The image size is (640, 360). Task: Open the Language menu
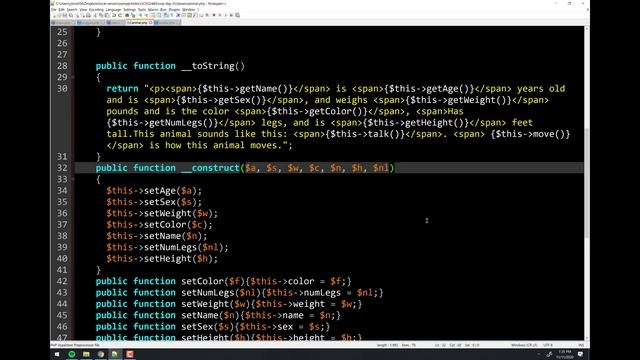click(113, 9)
